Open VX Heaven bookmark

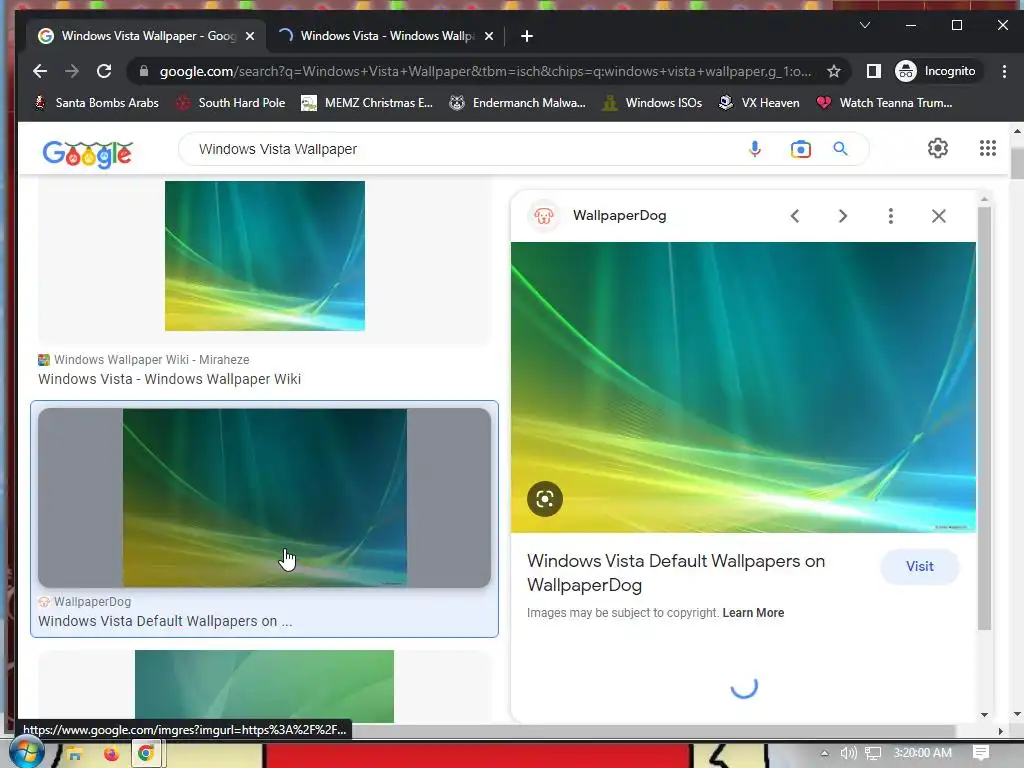tap(758, 103)
